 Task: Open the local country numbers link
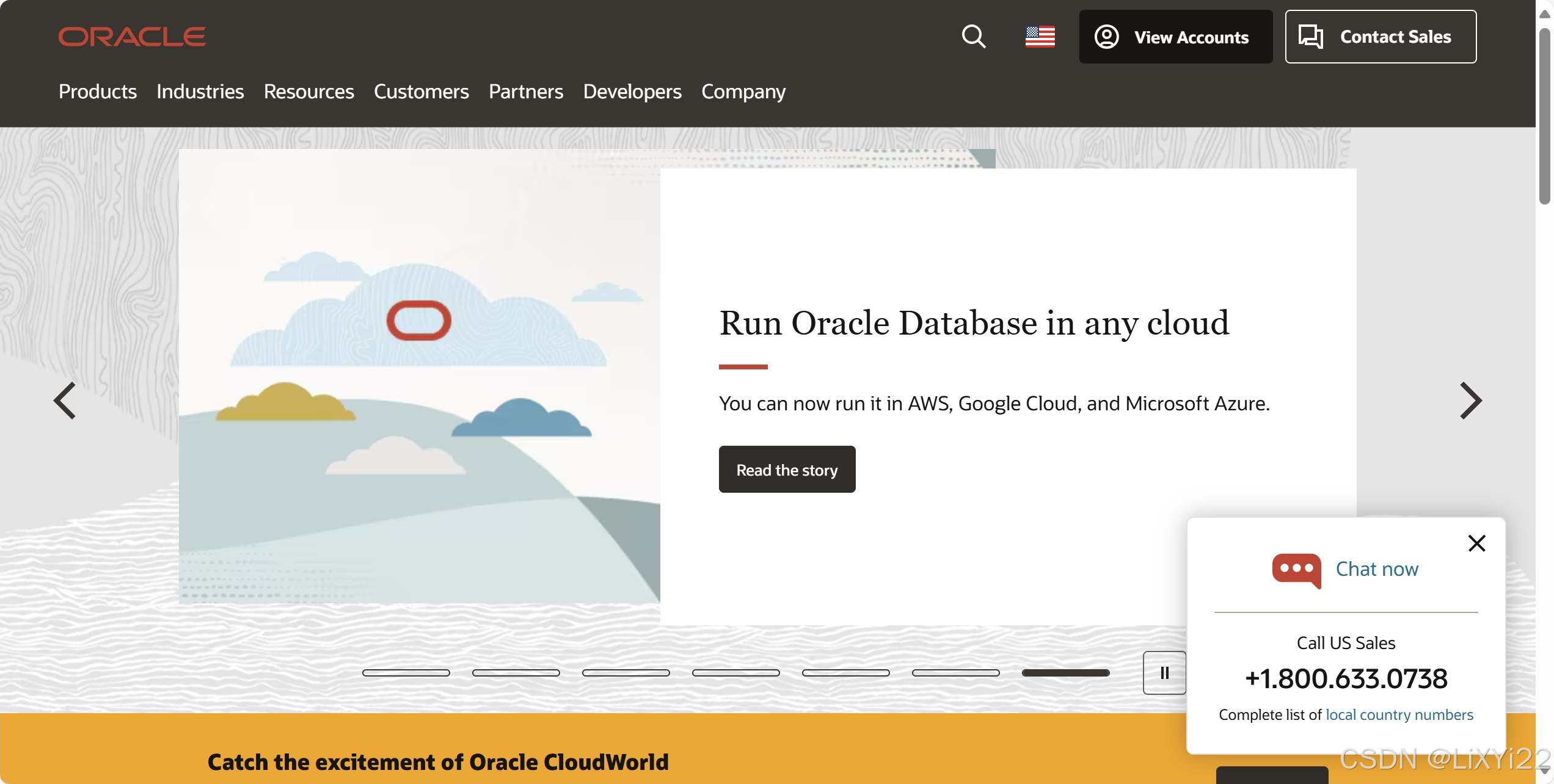1399,714
